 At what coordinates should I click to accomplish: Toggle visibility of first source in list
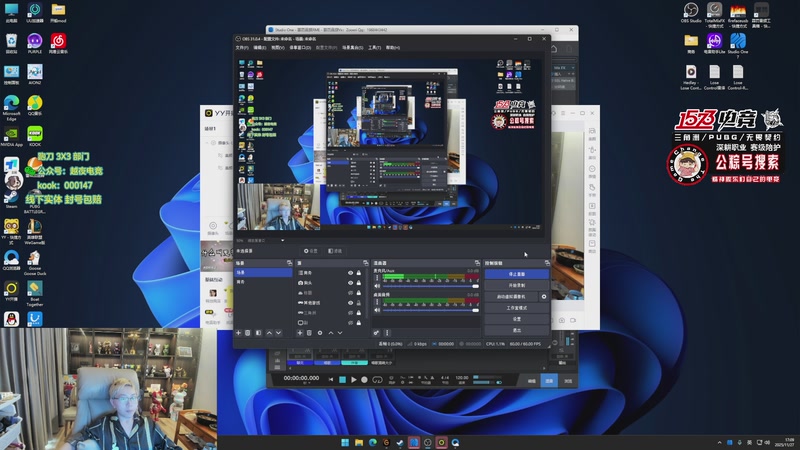(x=351, y=273)
